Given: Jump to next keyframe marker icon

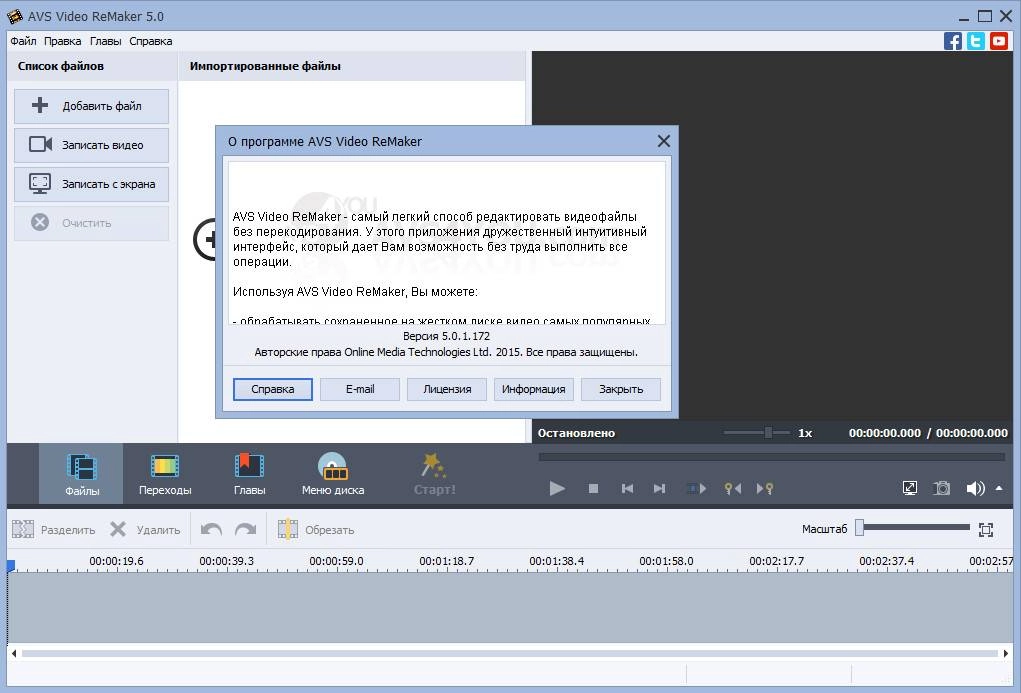Looking at the screenshot, I should 764,488.
